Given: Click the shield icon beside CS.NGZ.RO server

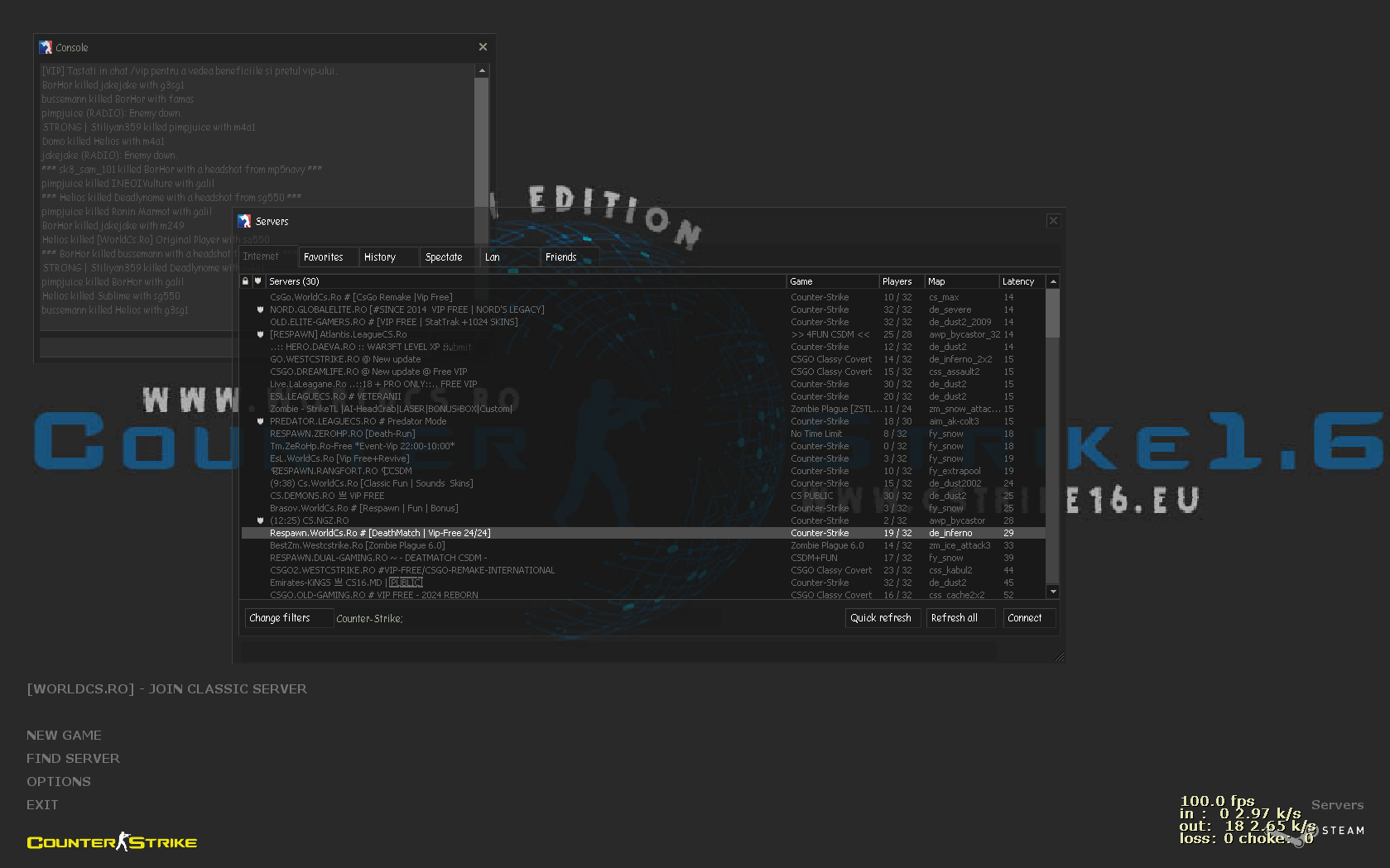Looking at the screenshot, I should pos(260,521).
